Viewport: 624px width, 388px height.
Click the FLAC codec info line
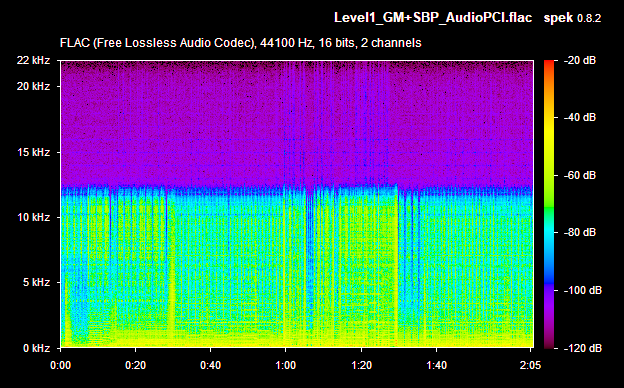coord(240,43)
